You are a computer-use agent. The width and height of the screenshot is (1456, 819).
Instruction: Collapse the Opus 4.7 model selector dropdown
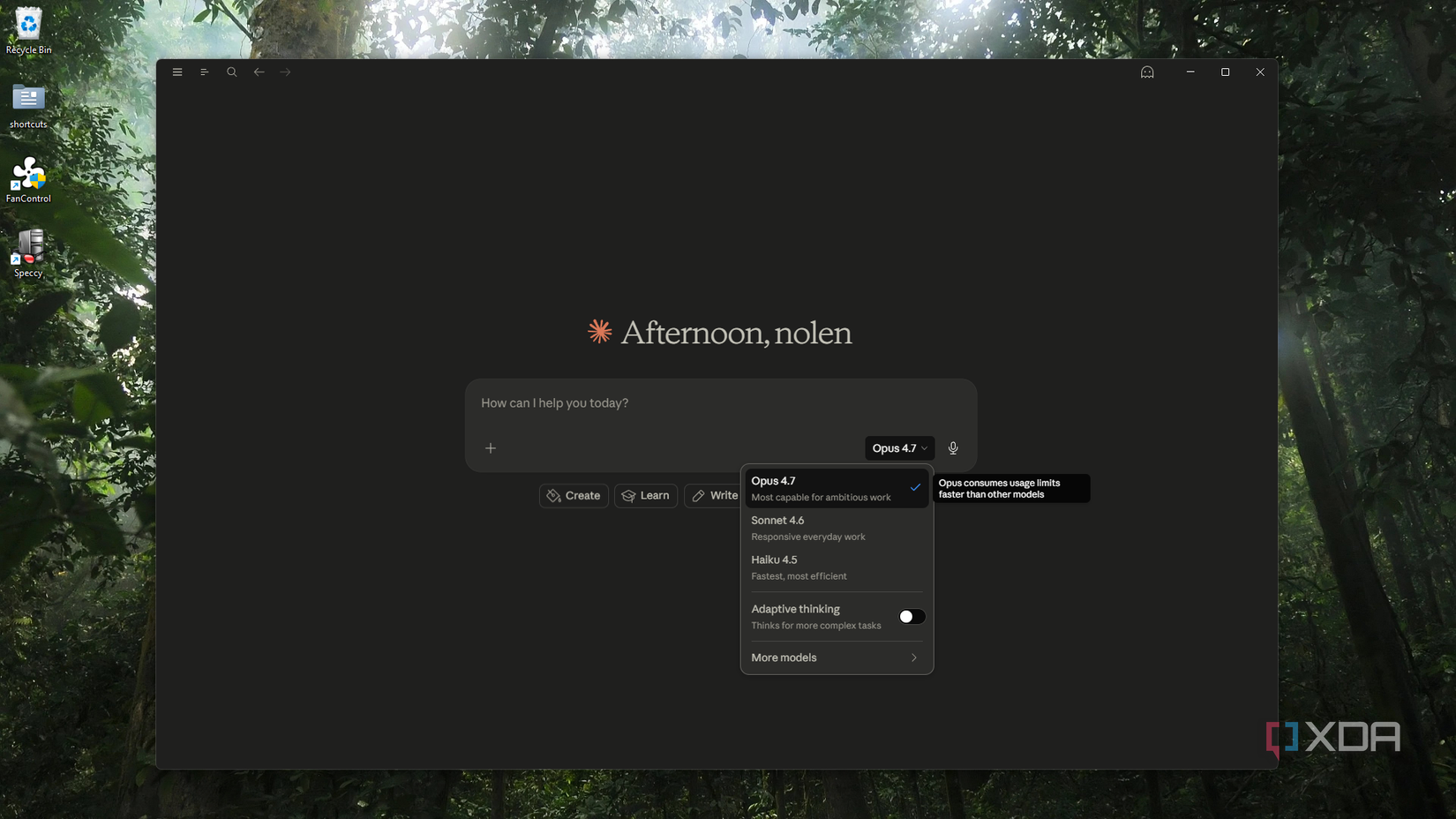(x=899, y=448)
